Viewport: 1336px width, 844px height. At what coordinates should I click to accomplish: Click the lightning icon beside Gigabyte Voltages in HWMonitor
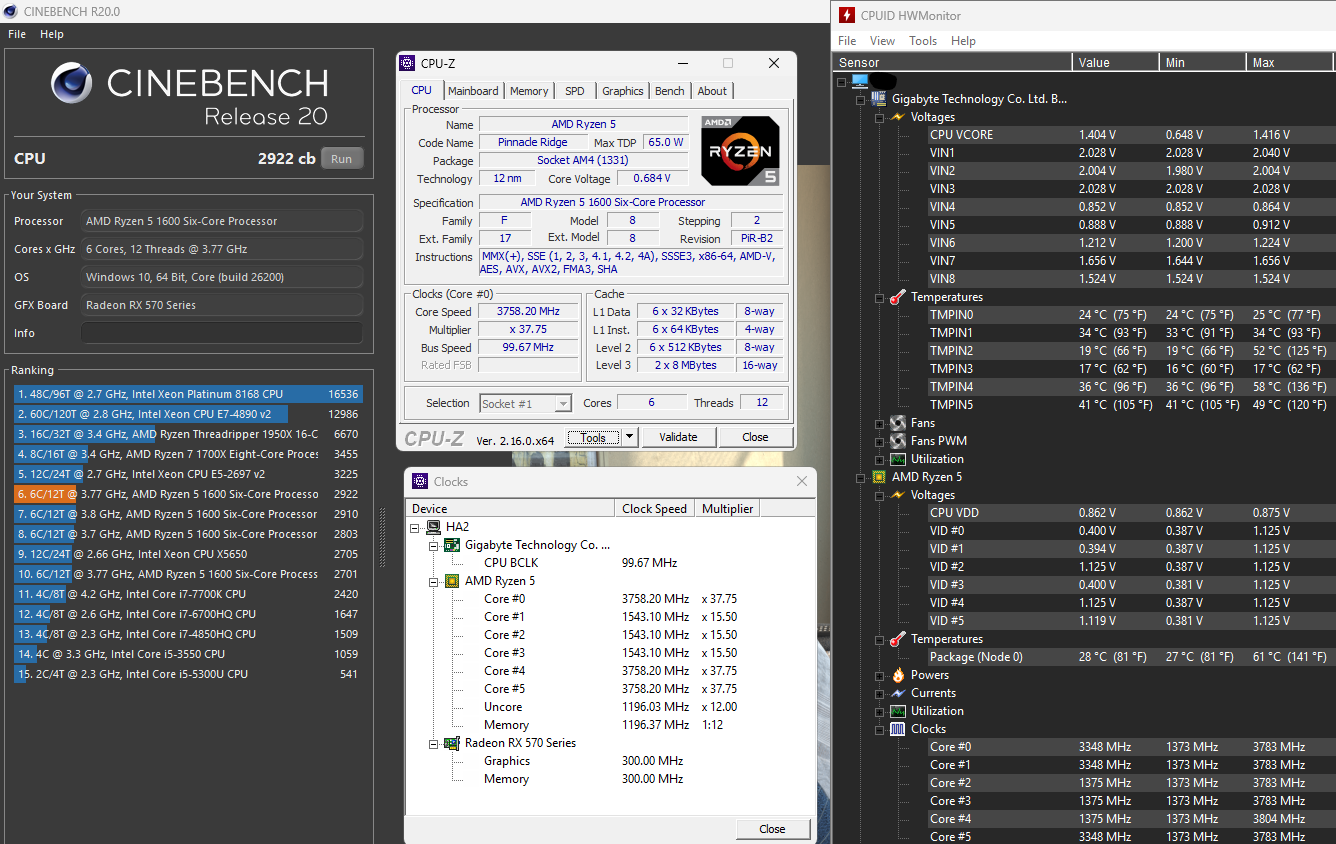coord(897,117)
